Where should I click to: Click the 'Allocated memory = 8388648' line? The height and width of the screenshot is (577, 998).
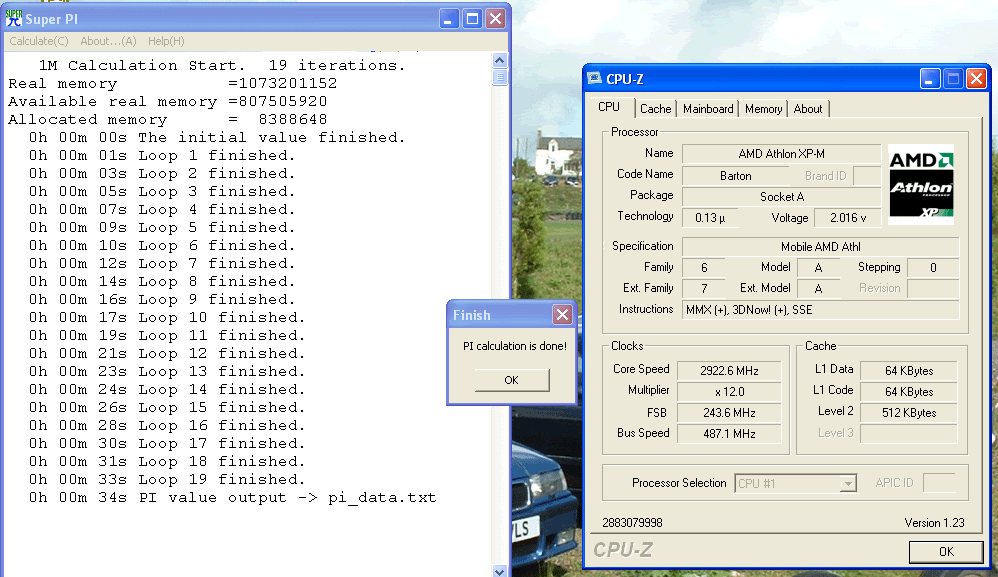(167, 119)
